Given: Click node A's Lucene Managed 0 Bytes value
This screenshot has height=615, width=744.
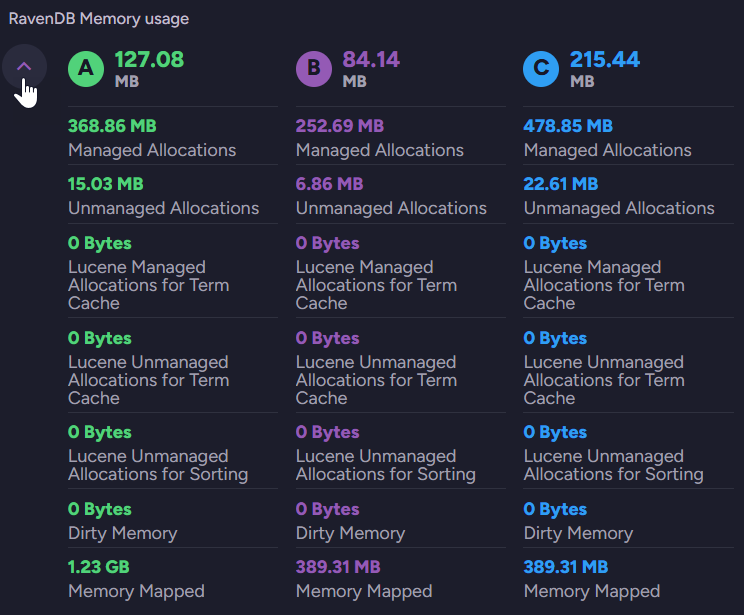Looking at the screenshot, I should click(100, 243).
